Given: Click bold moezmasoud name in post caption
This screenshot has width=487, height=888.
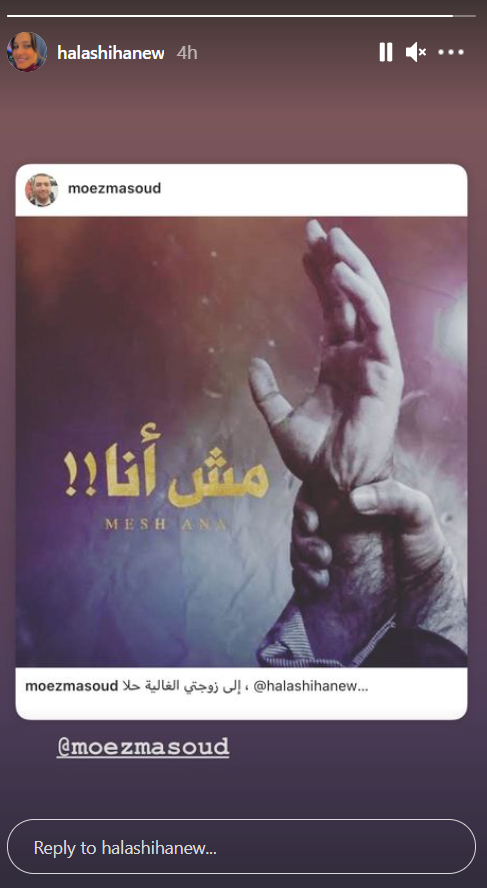Looking at the screenshot, I should click(x=72, y=686).
